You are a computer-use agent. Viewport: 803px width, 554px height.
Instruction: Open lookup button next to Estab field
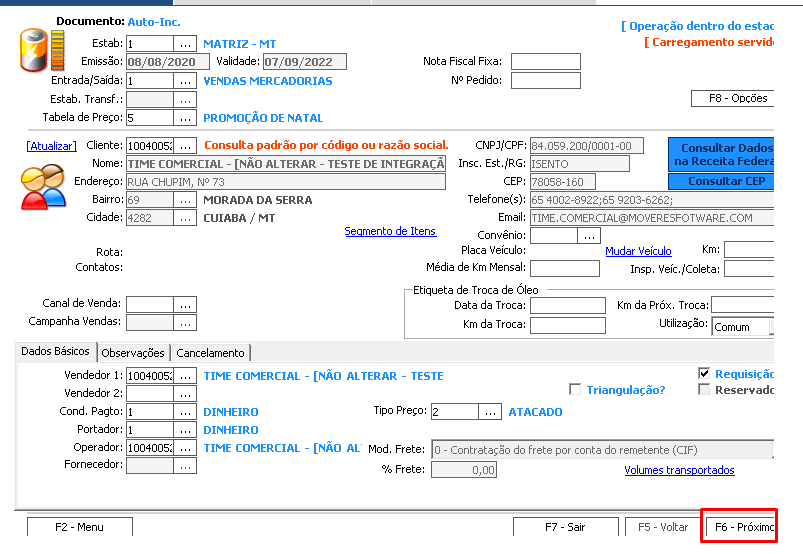[185, 44]
